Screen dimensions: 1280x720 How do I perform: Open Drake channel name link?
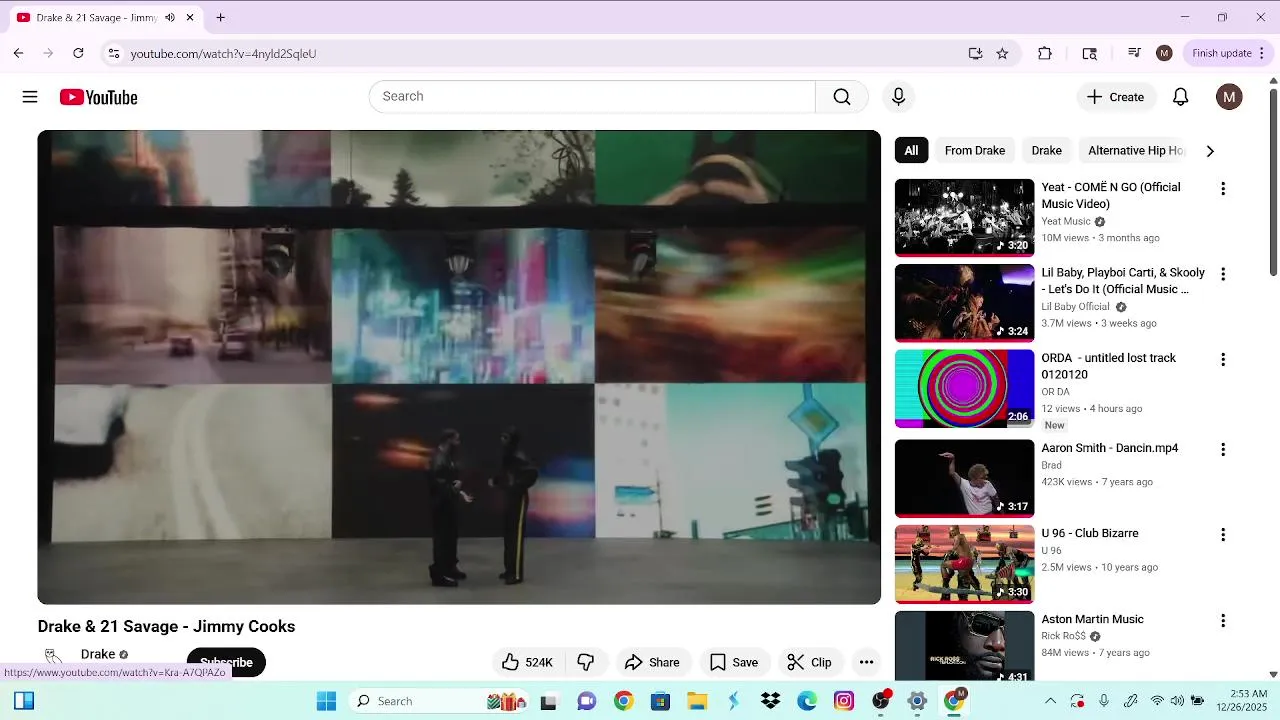[98, 654]
